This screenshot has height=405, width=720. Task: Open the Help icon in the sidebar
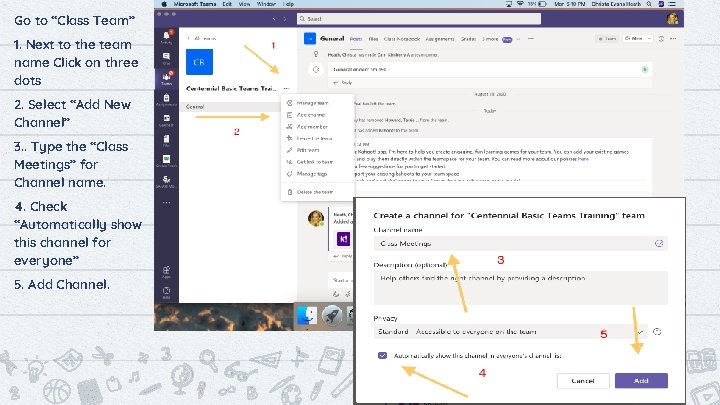(166, 292)
